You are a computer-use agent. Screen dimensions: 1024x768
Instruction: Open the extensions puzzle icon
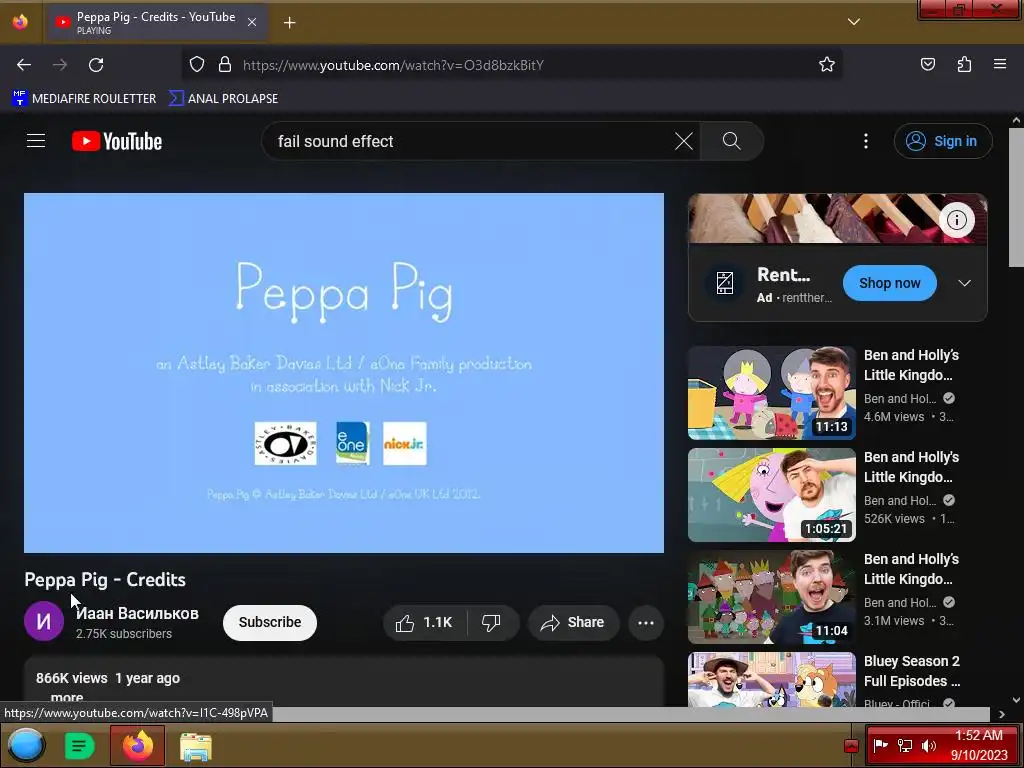pos(964,64)
